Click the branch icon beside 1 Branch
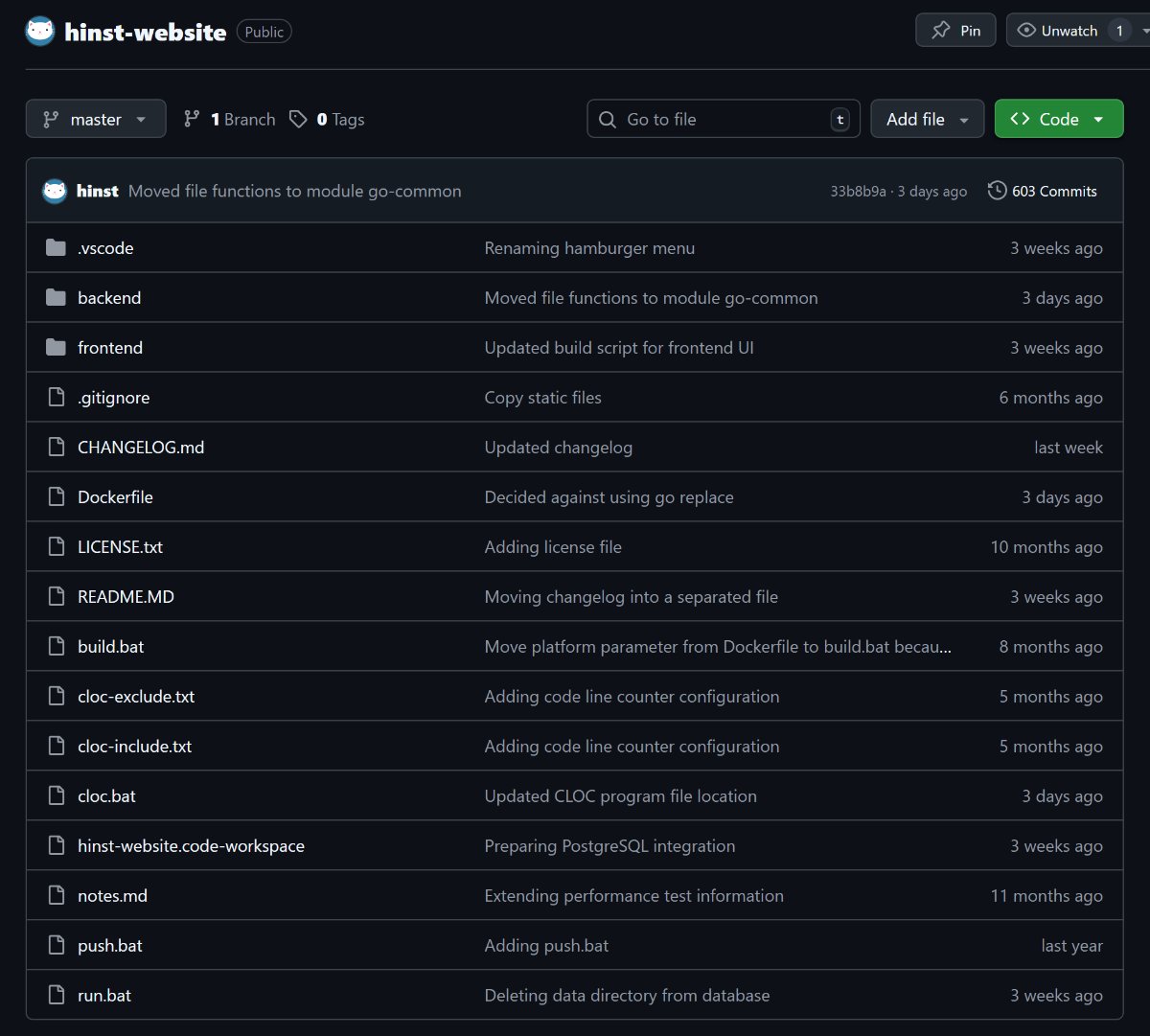The image size is (1150, 1036). pyautogui.click(x=193, y=119)
